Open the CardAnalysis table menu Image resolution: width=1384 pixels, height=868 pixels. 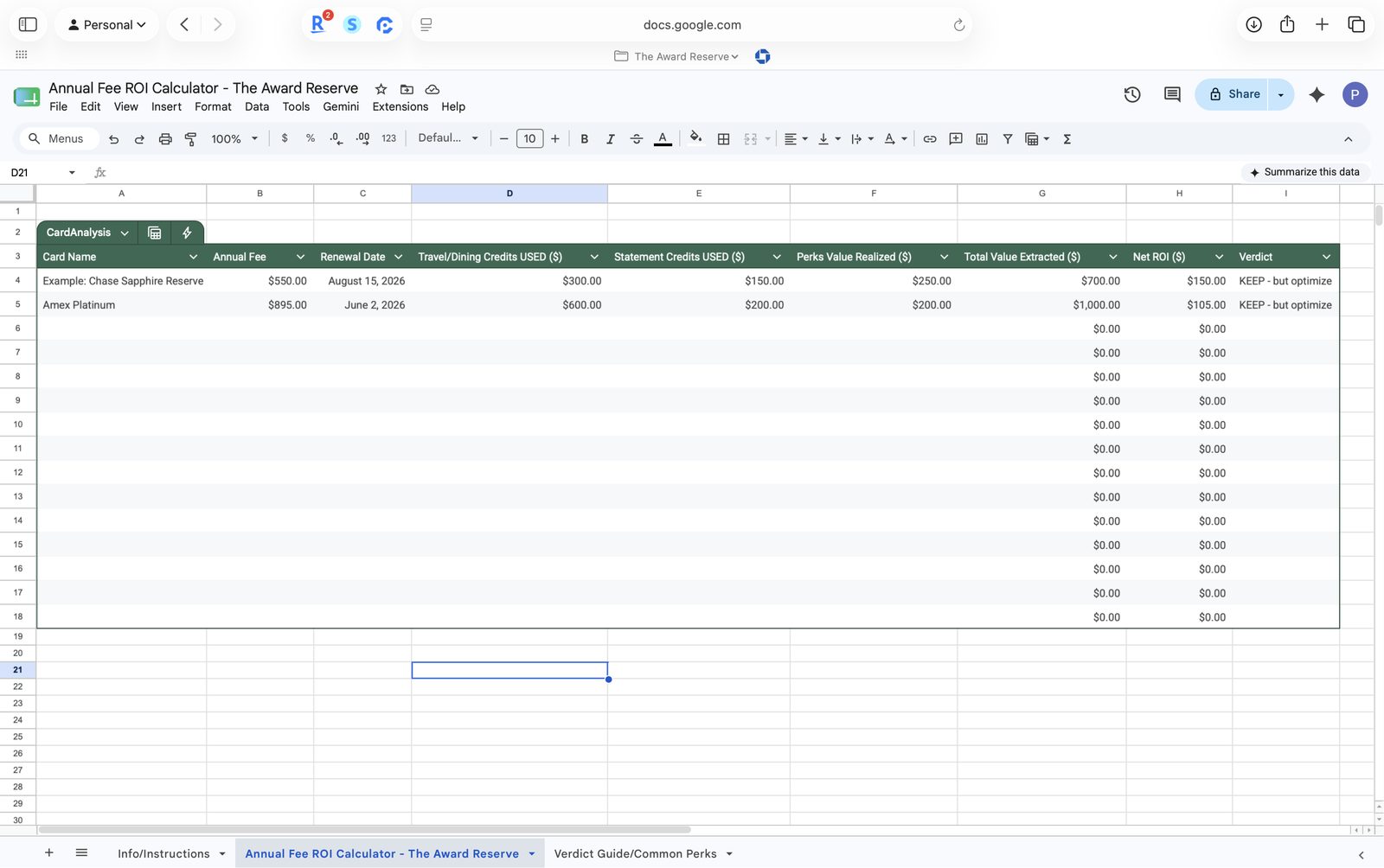pos(125,233)
